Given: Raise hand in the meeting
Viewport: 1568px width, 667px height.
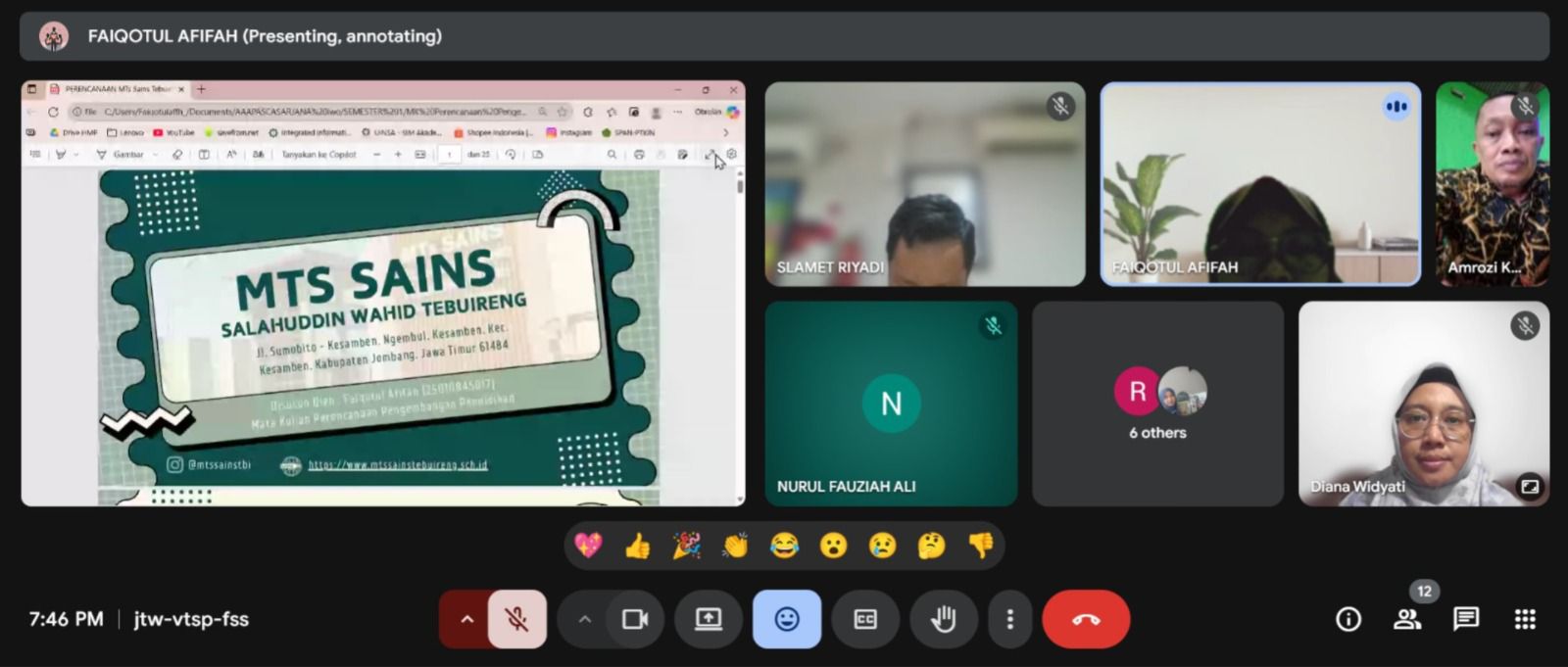Looking at the screenshot, I should (943, 619).
